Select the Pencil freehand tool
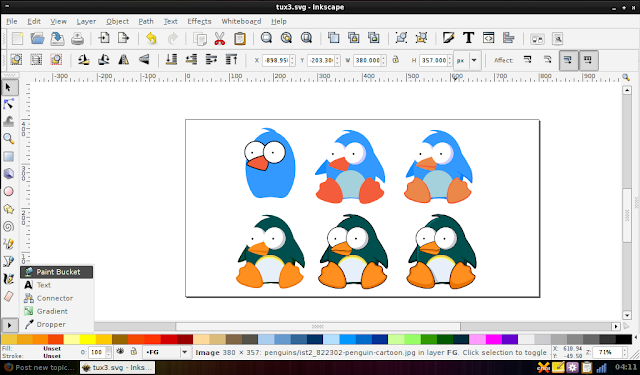 pos(9,244)
